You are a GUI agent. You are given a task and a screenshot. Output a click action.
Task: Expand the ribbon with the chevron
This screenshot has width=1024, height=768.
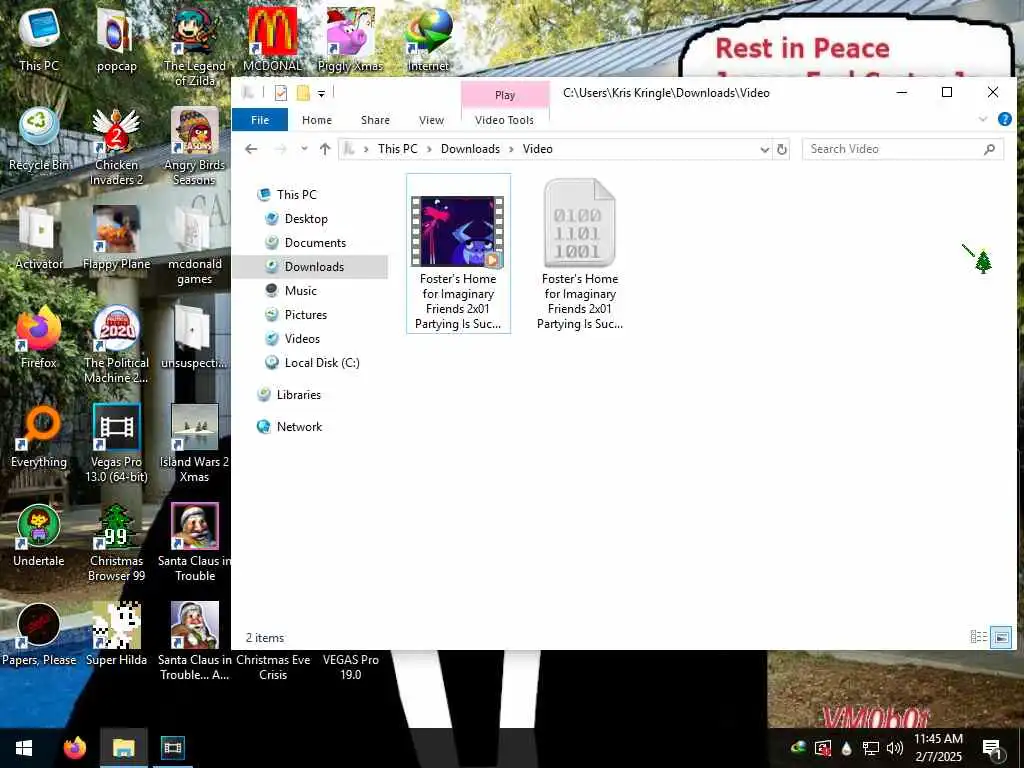(982, 119)
